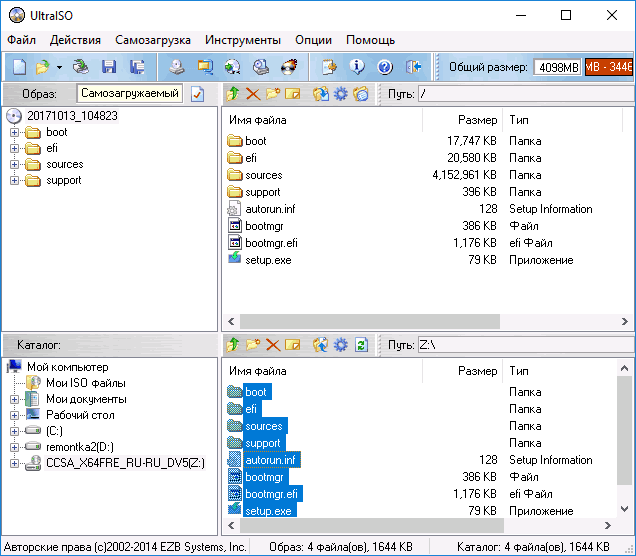This screenshot has height=556, width=636.
Task: Click the Extract icon in image pane toolbar
Action: pos(321,94)
